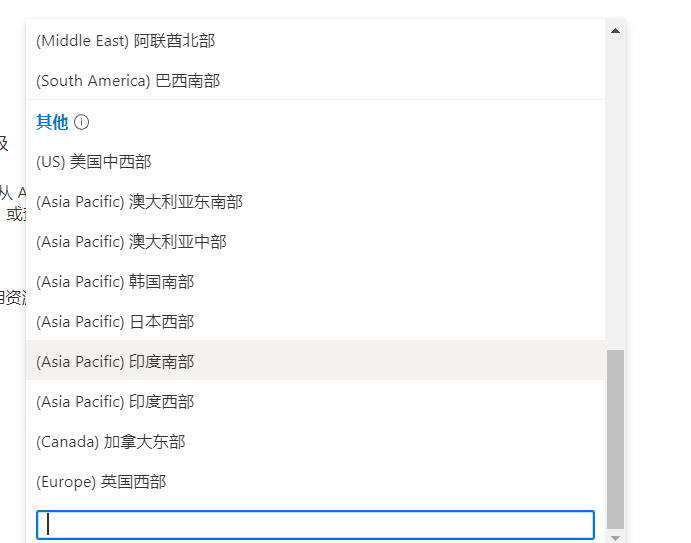Pick (Europe) 英国西部 region
The width and height of the screenshot is (691, 543).
point(101,482)
